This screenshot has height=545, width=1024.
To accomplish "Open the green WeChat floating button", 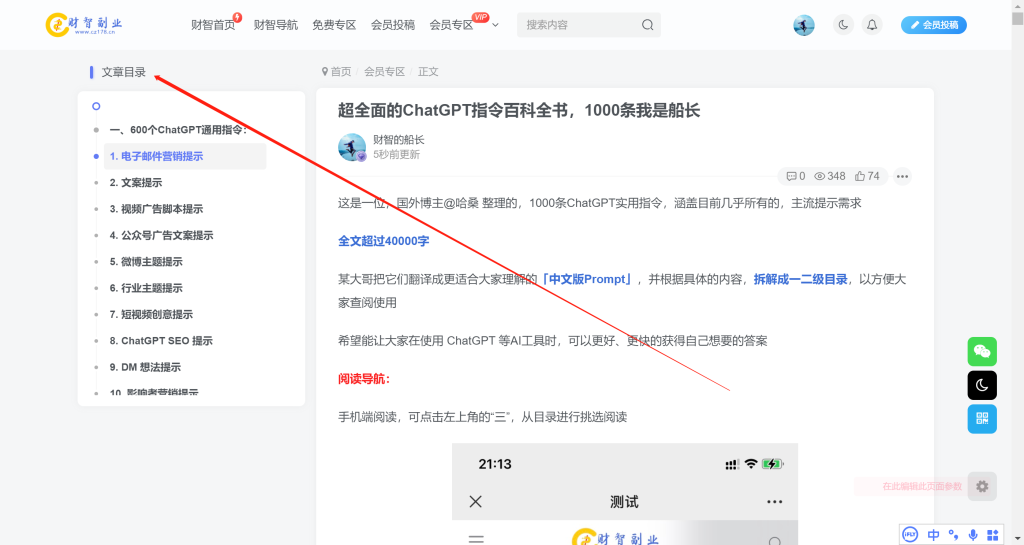I will [982, 352].
